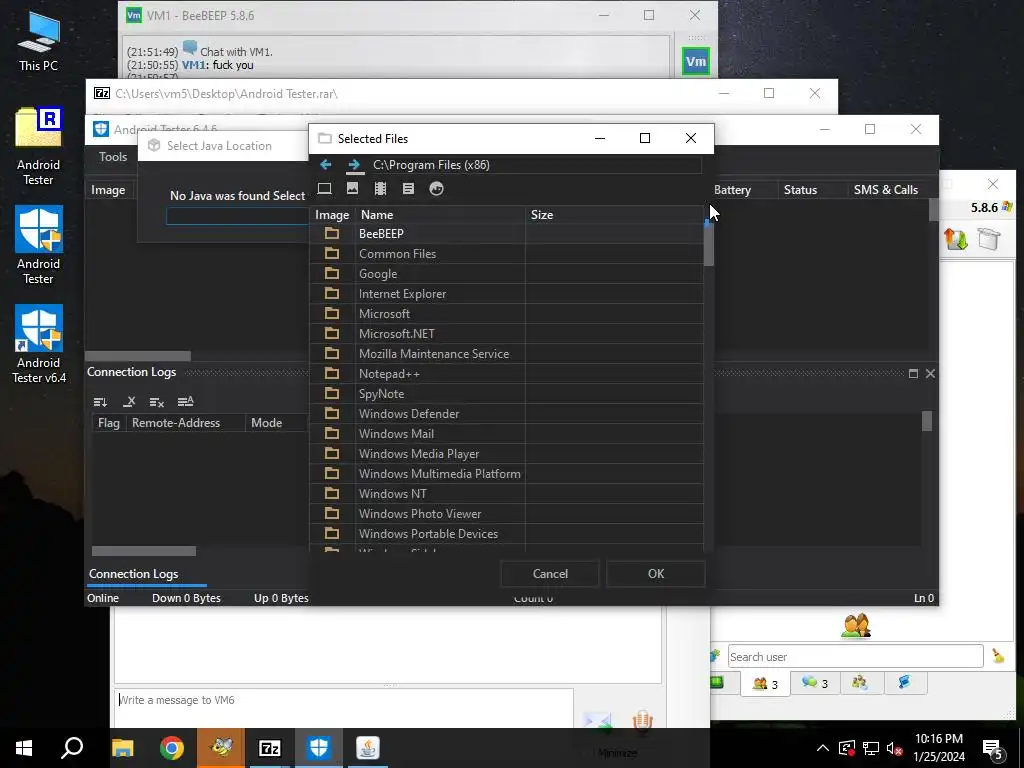The width and height of the screenshot is (1024, 768).
Task: Select the video filter icon in Selected Files
Action: coord(380,189)
